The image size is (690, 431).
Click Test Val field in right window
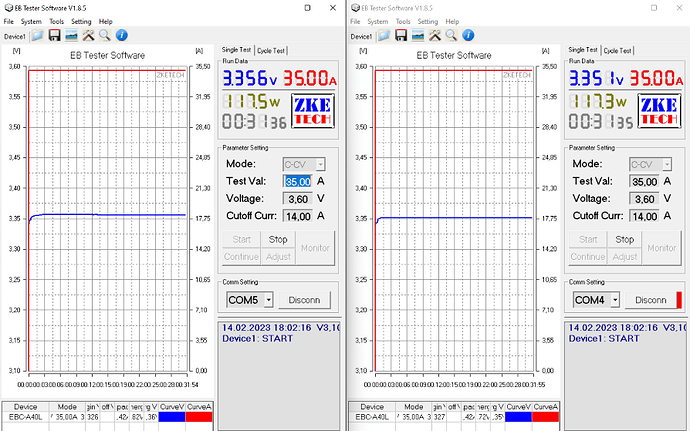coord(644,181)
